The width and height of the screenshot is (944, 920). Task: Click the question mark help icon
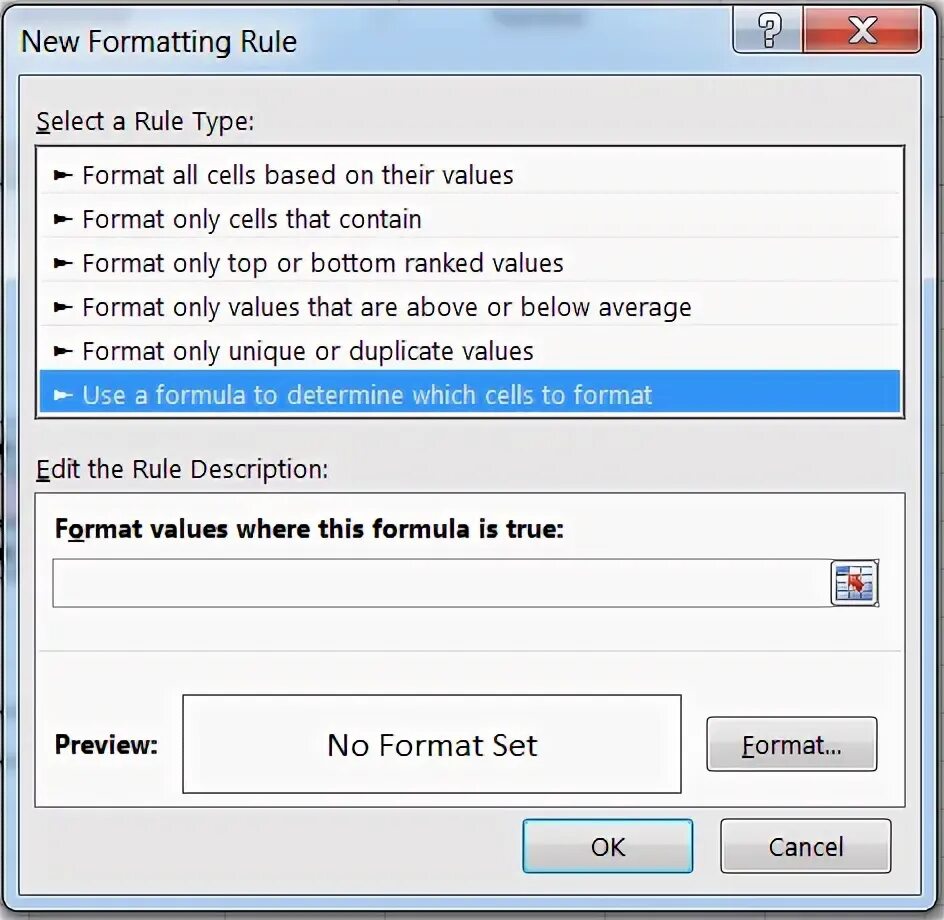(x=768, y=30)
